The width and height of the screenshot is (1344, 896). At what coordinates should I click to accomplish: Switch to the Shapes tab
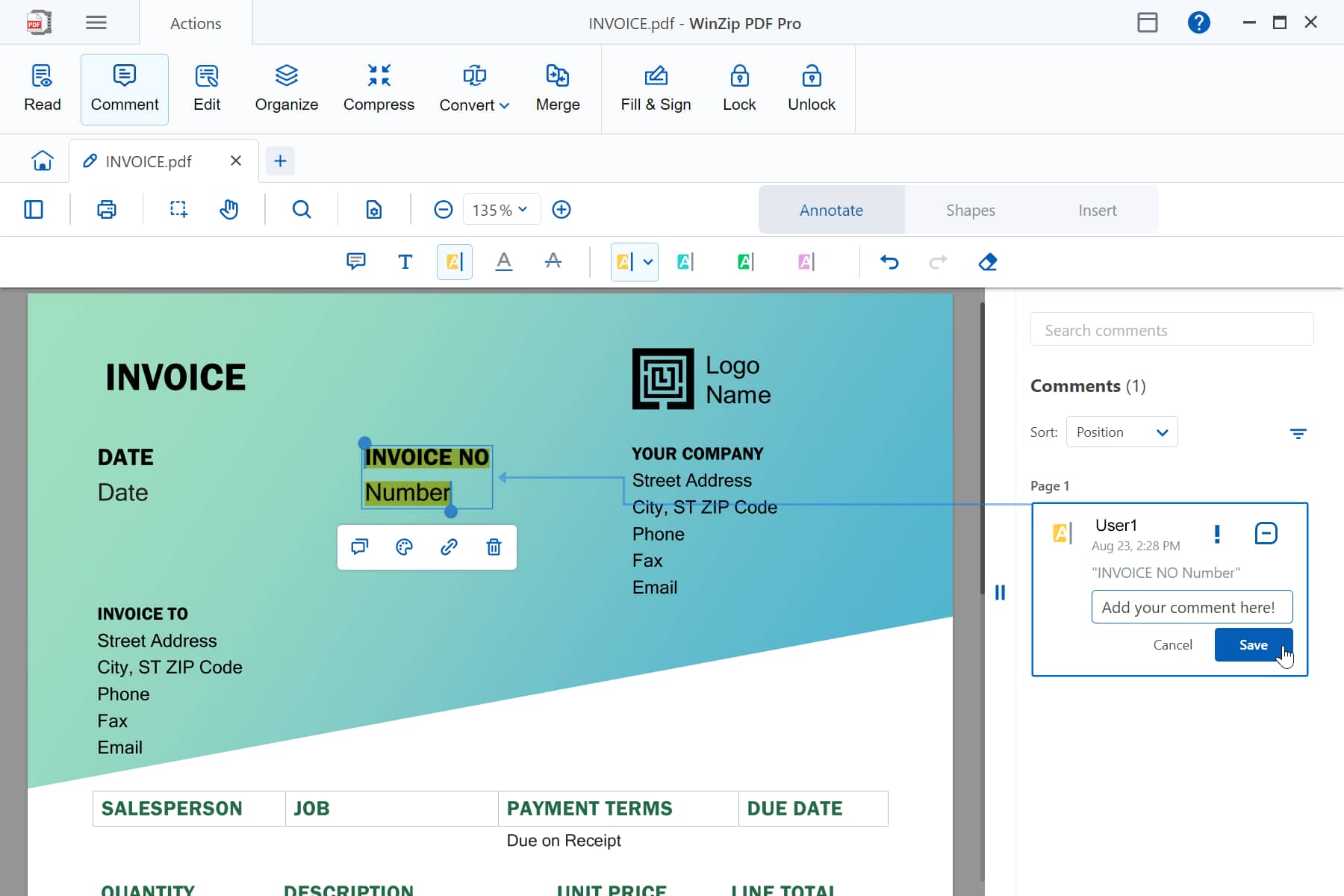click(970, 211)
